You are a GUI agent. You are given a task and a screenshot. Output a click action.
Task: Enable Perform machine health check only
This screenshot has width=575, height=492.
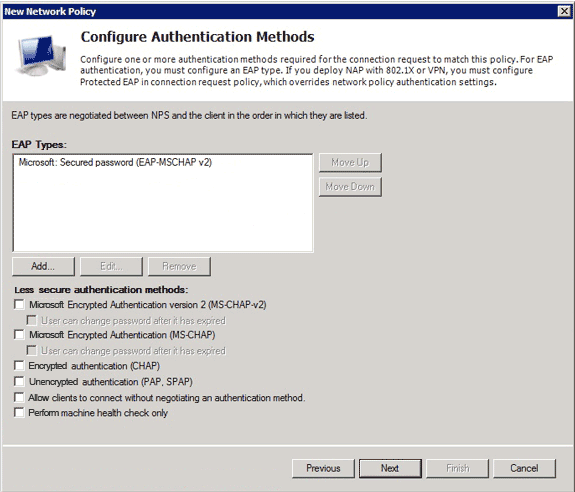point(19,412)
